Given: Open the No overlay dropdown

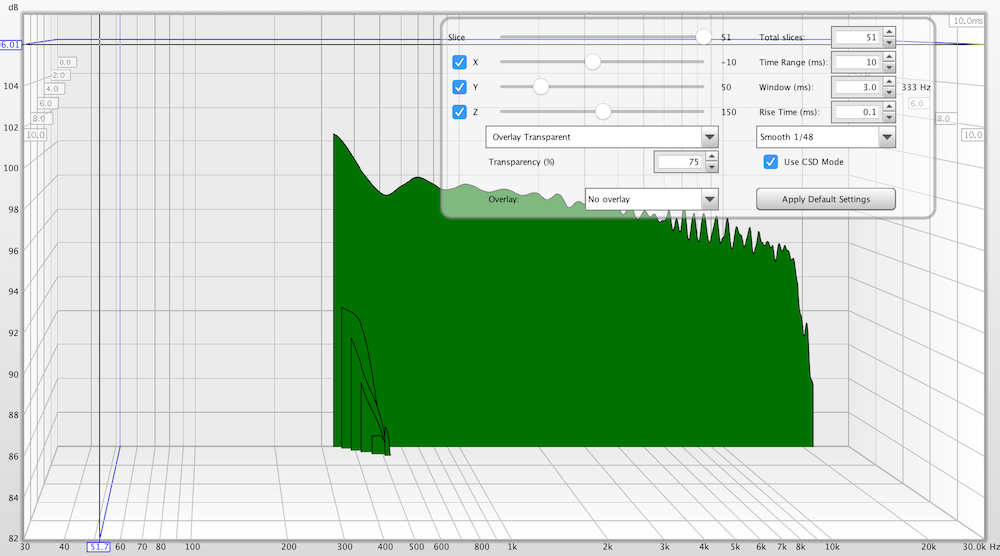Looking at the screenshot, I should pos(651,199).
